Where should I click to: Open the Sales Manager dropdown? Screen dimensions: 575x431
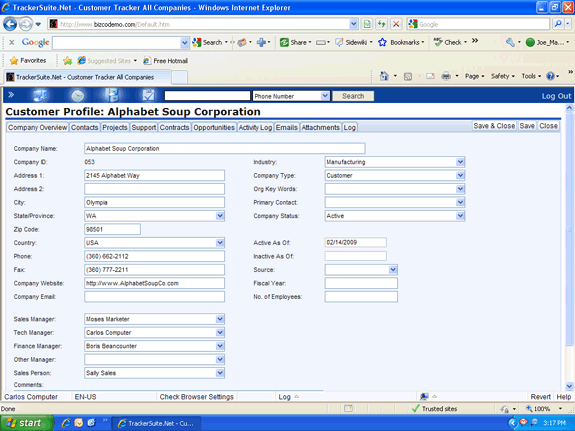pyautogui.click(x=220, y=319)
